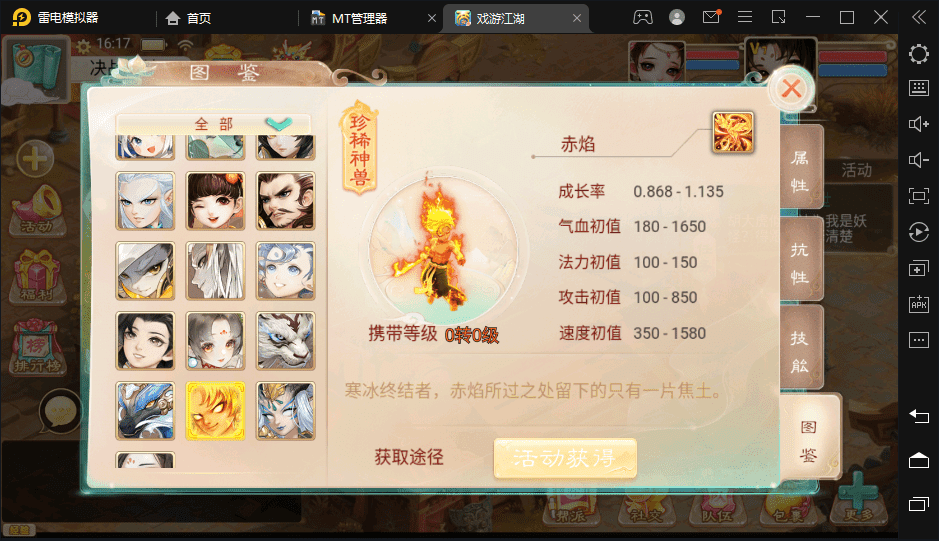This screenshot has height=541, width=939.
Task: Click the 赤焰 flame skill icon
Action: point(732,132)
